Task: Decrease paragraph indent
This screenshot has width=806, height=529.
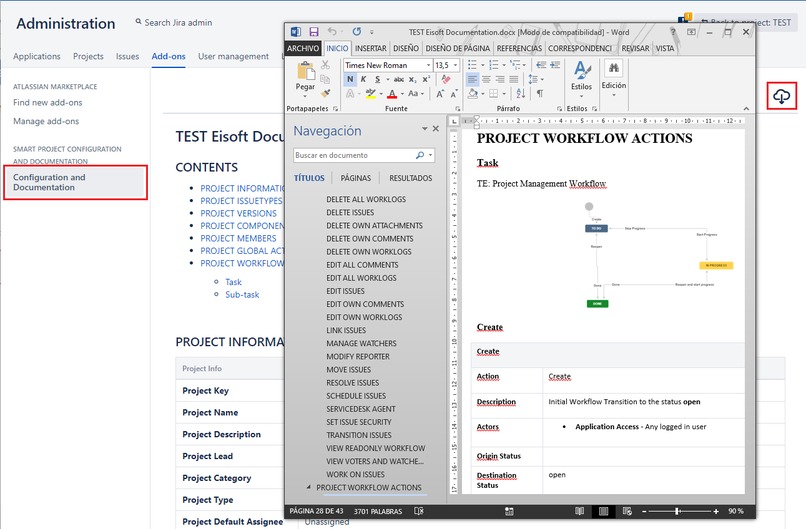Action: 541,65
